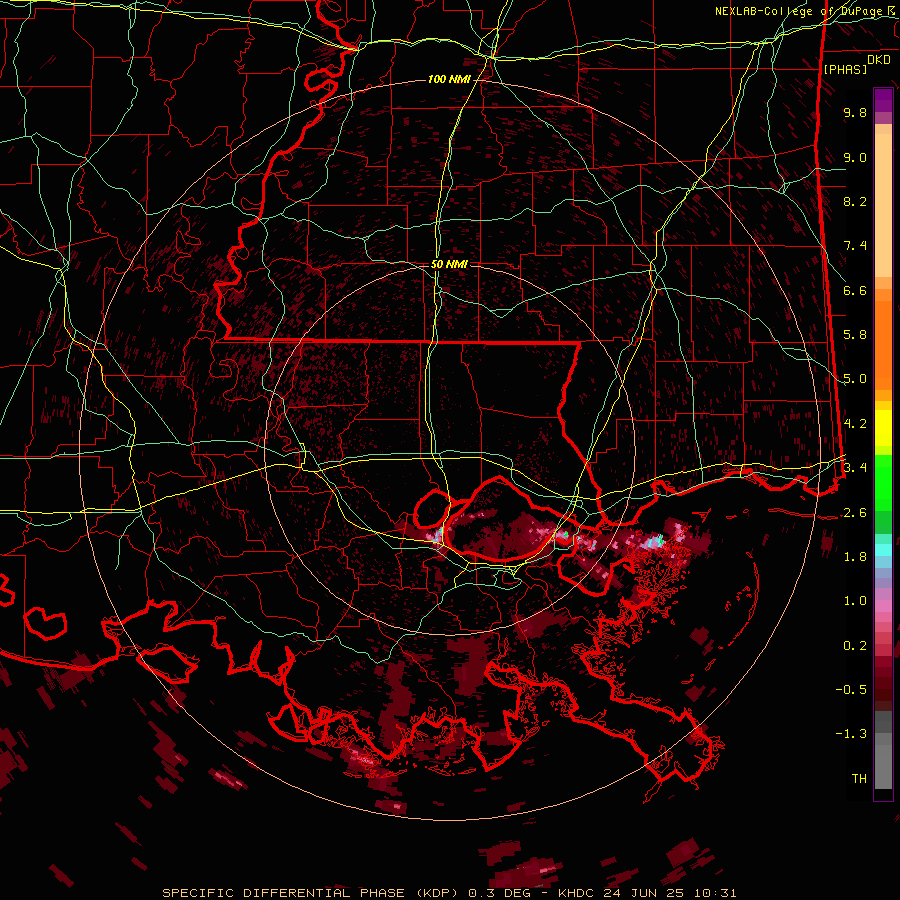Click the 50 NMI range ring label
The height and width of the screenshot is (900, 900).
[449, 265]
